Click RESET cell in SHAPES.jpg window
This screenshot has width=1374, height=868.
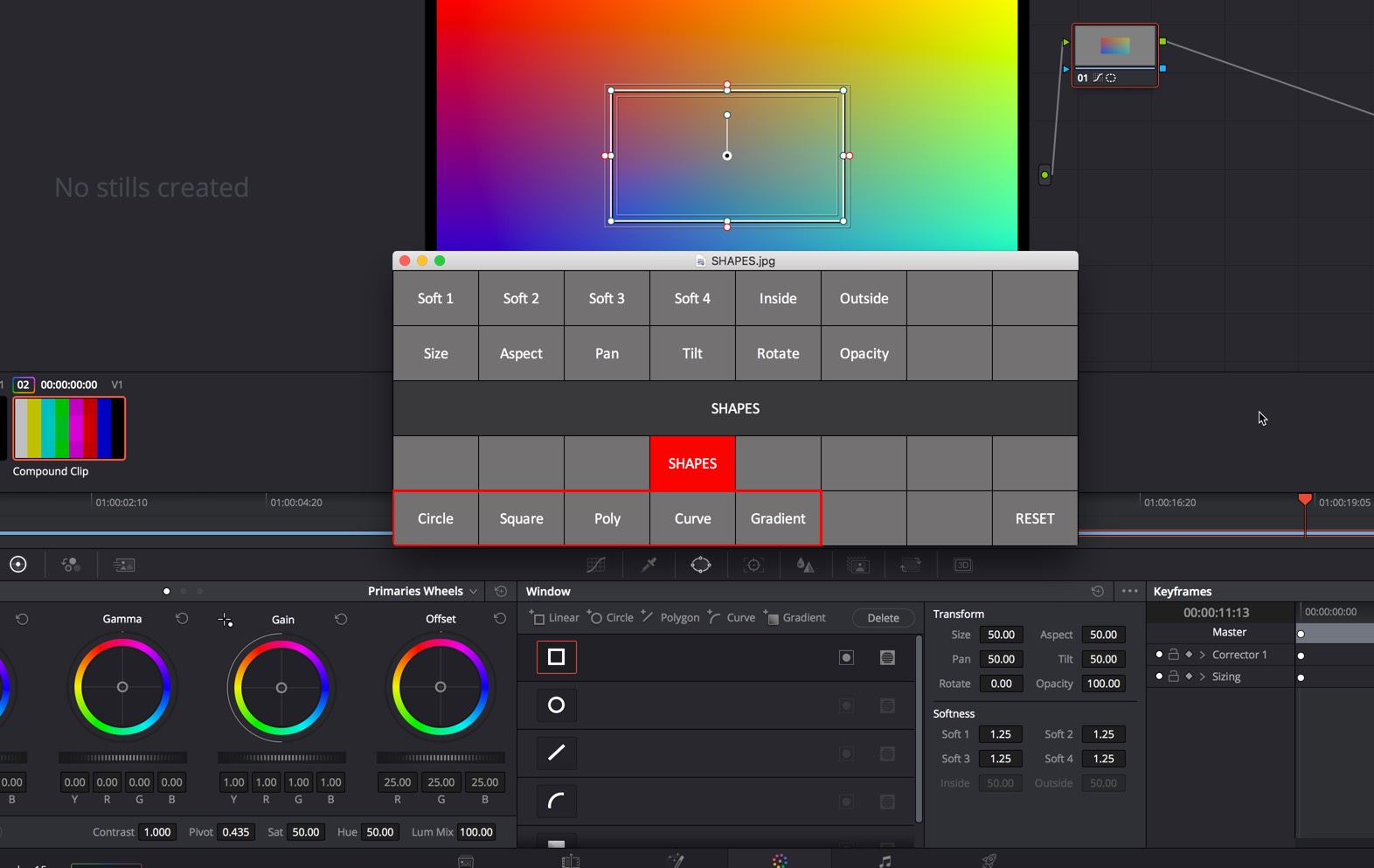tap(1035, 518)
